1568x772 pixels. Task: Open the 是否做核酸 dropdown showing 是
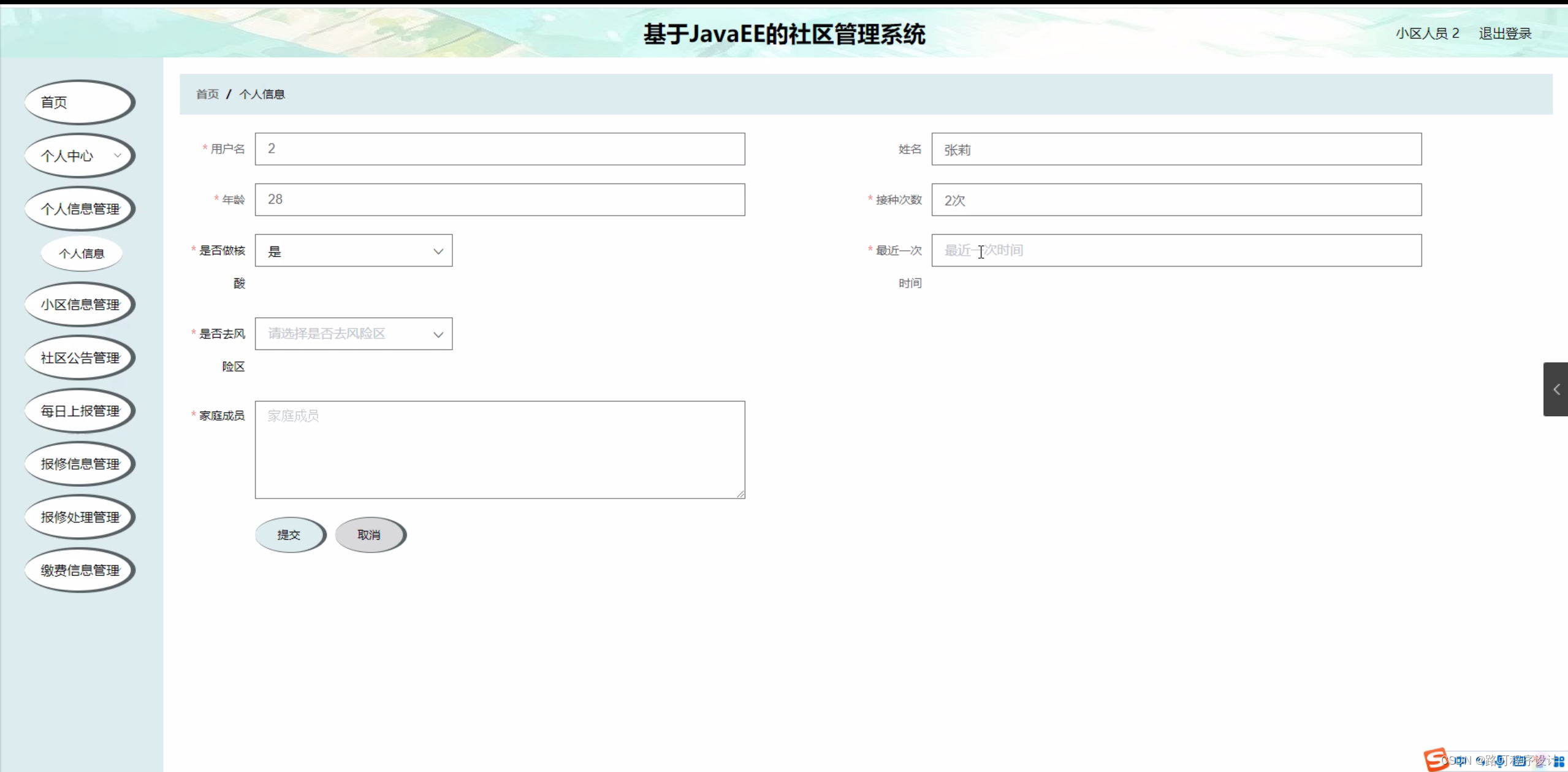pos(354,251)
